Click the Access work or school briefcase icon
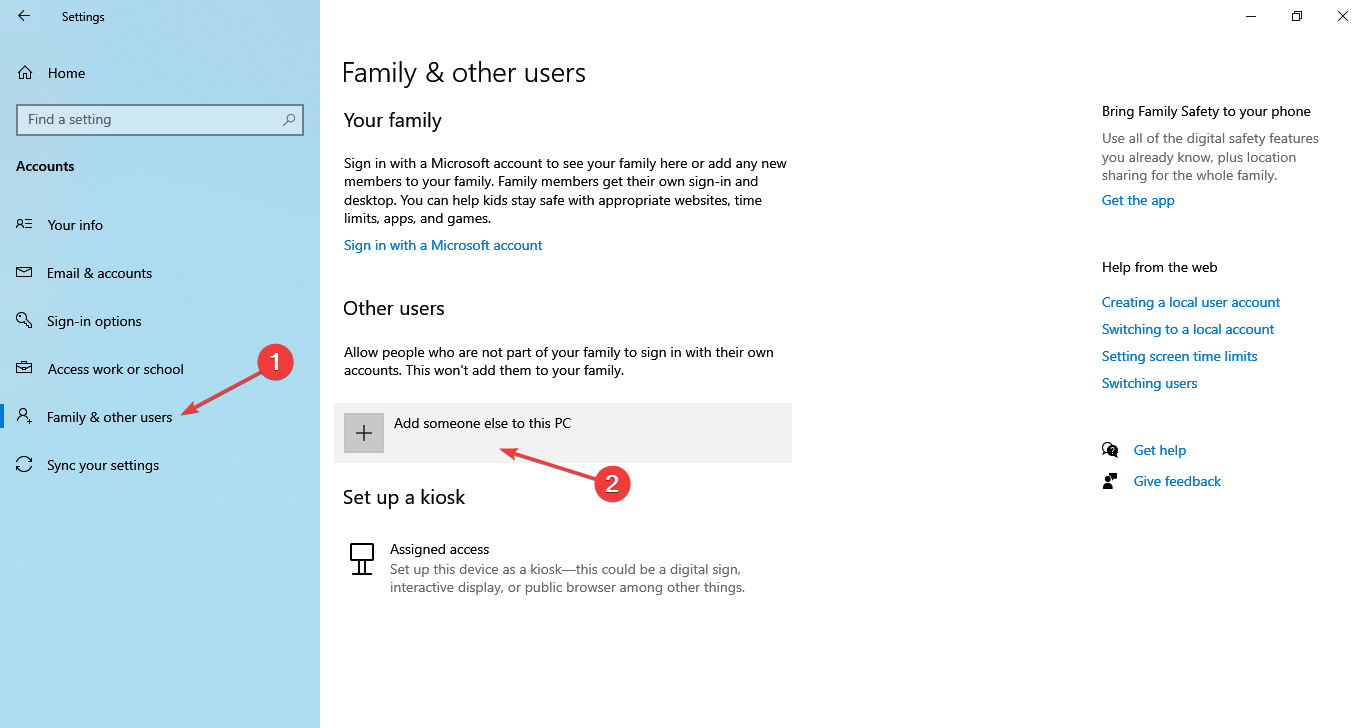 pos(25,369)
